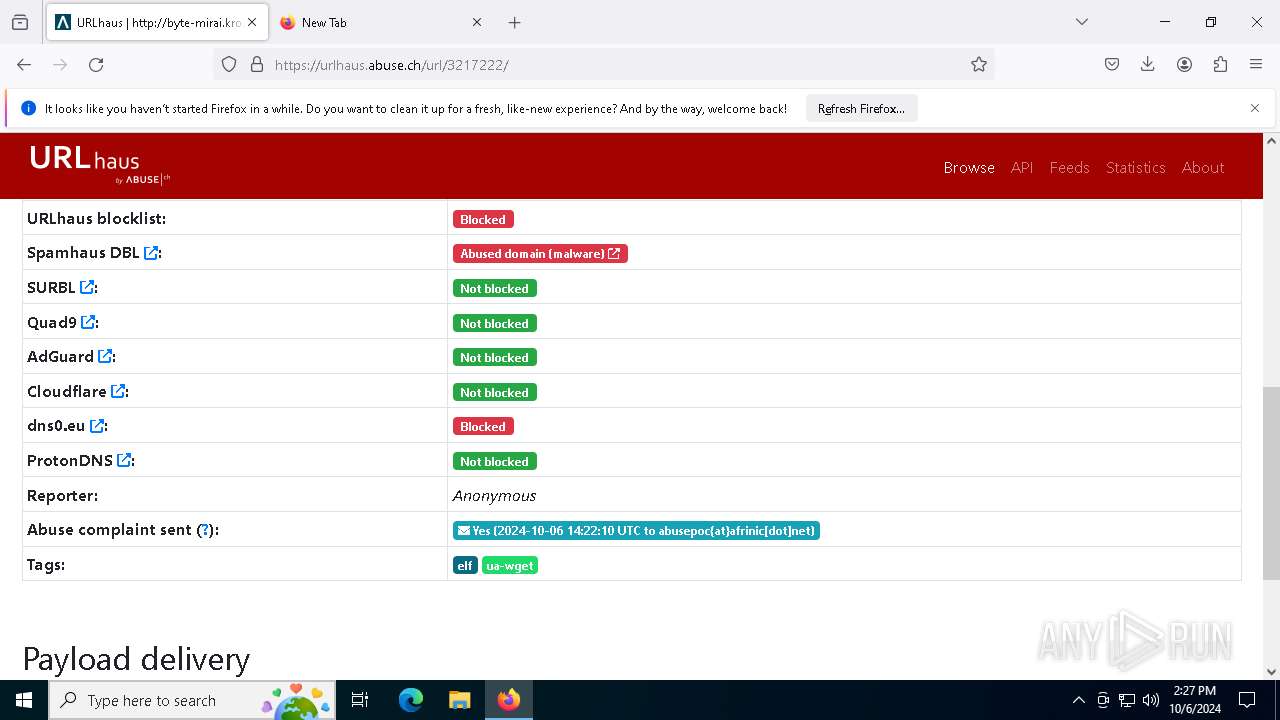This screenshot has width=1280, height=720.
Task: Click Firefox icon on taskbar
Action: pyautogui.click(x=509, y=700)
